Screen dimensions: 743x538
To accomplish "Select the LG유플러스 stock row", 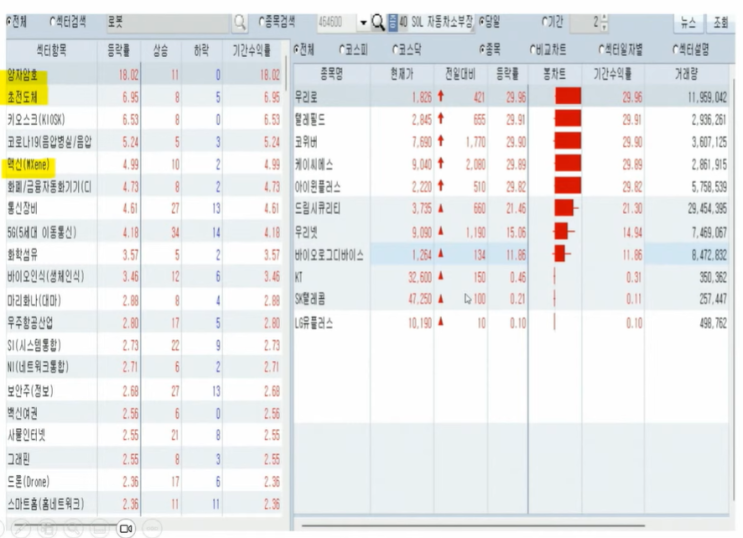I will tap(511, 323).
